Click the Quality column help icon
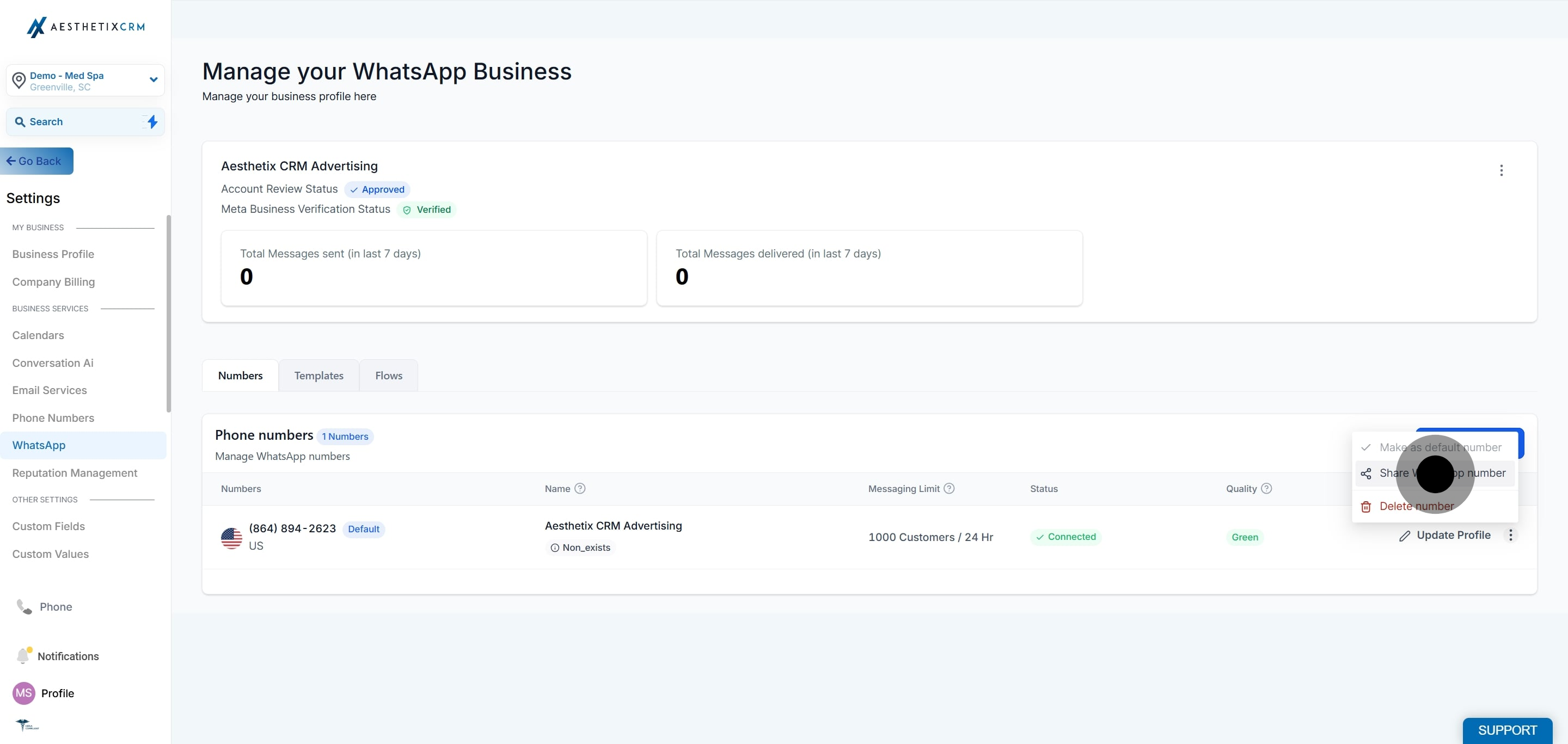The image size is (1568, 744). 1267,489
